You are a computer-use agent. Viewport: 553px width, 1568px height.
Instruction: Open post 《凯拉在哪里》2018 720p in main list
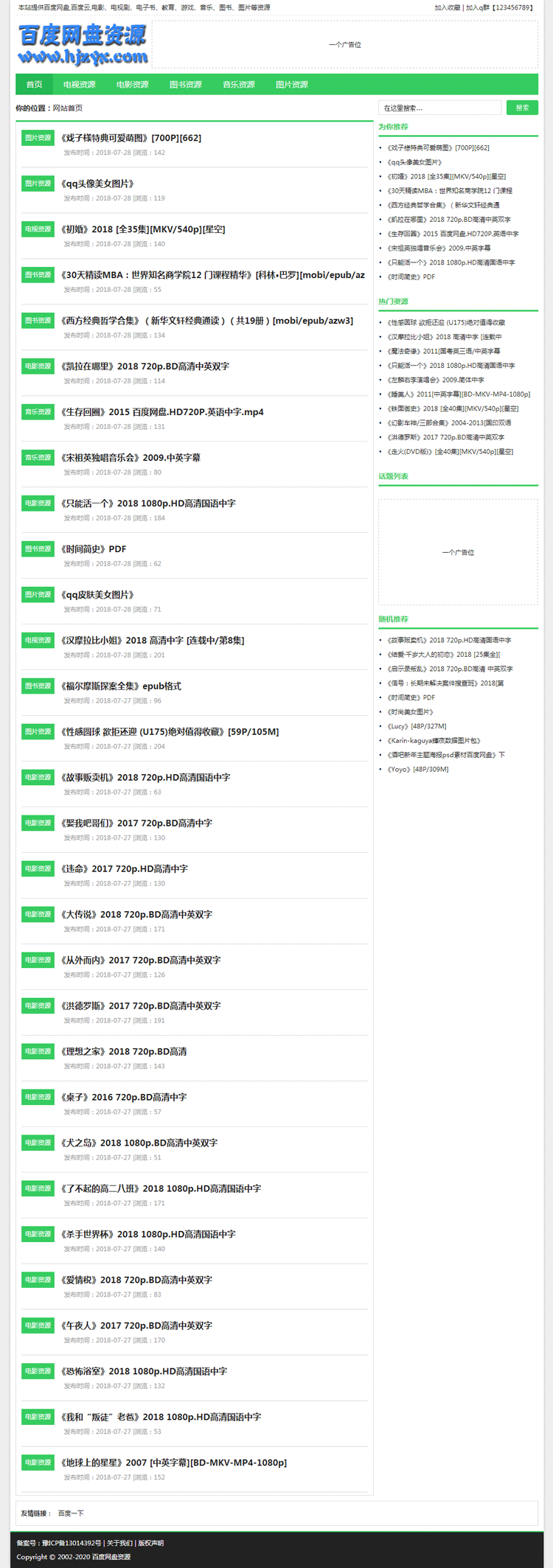145,366
